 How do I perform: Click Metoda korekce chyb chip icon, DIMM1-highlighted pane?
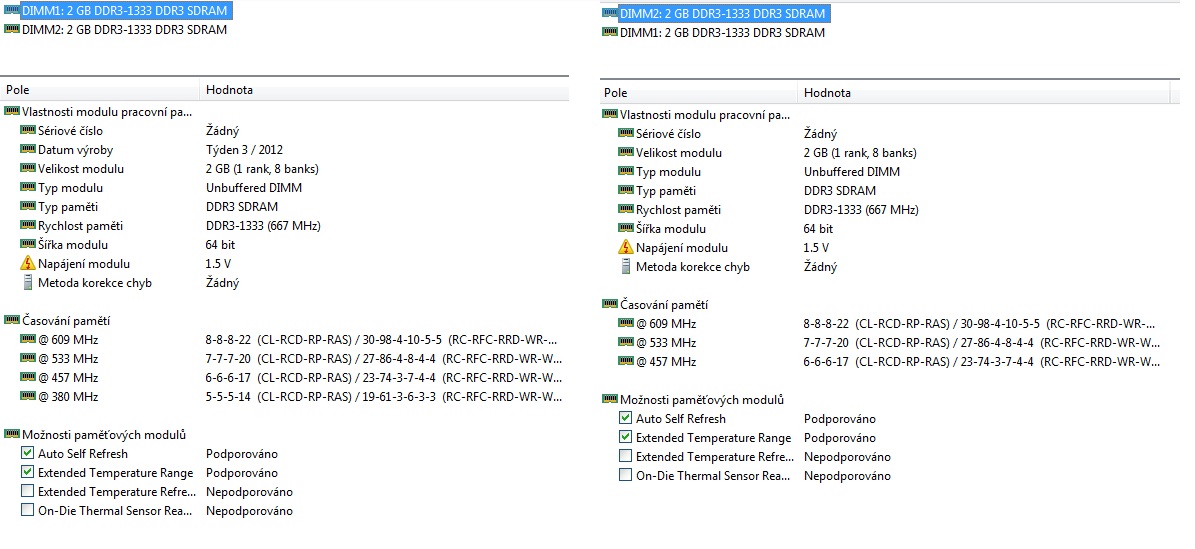pyautogui.click(x=27, y=283)
